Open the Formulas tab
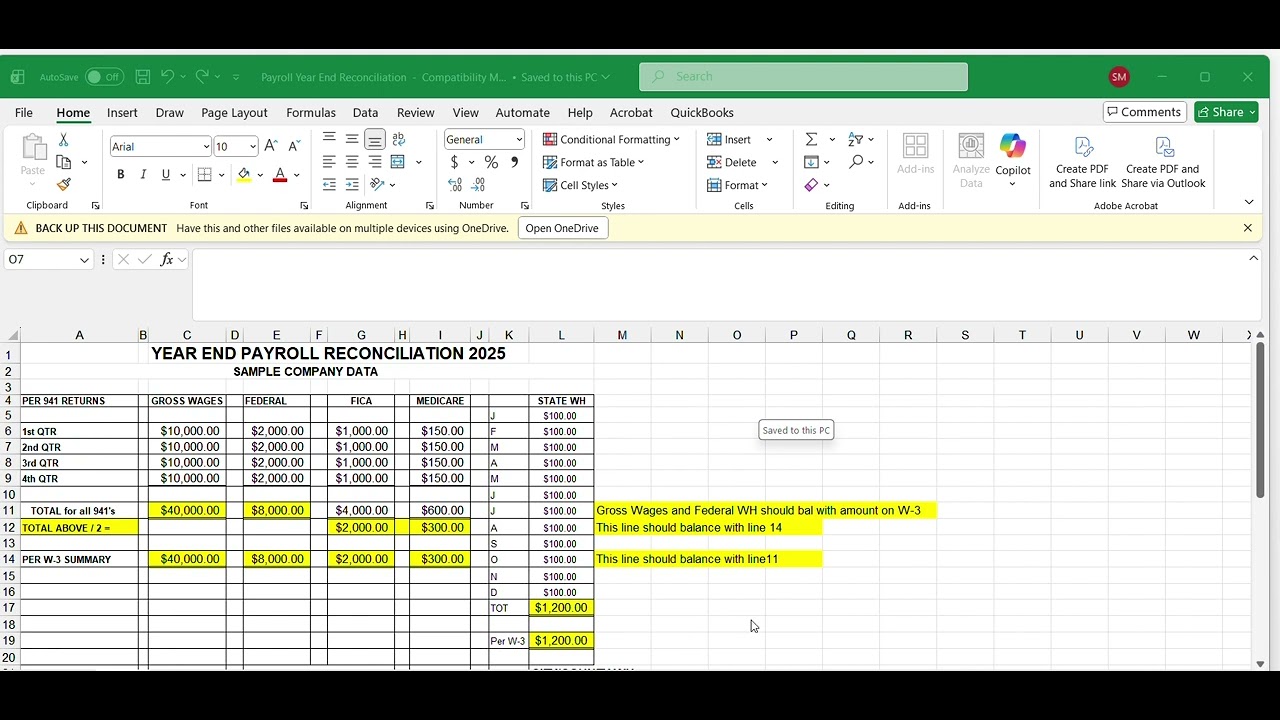 tap(311, 113)
